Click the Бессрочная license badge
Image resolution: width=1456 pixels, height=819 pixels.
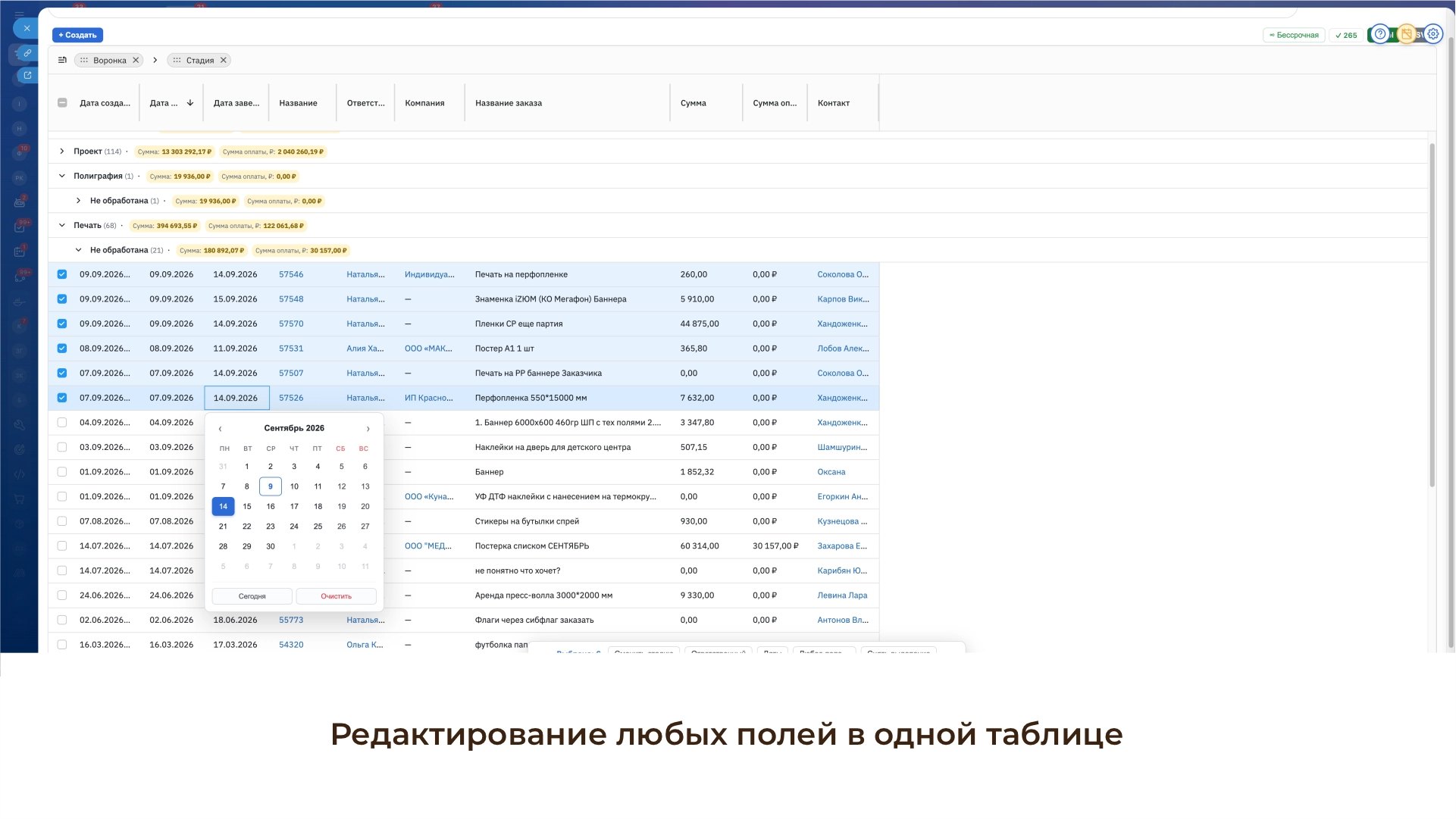1294,35
